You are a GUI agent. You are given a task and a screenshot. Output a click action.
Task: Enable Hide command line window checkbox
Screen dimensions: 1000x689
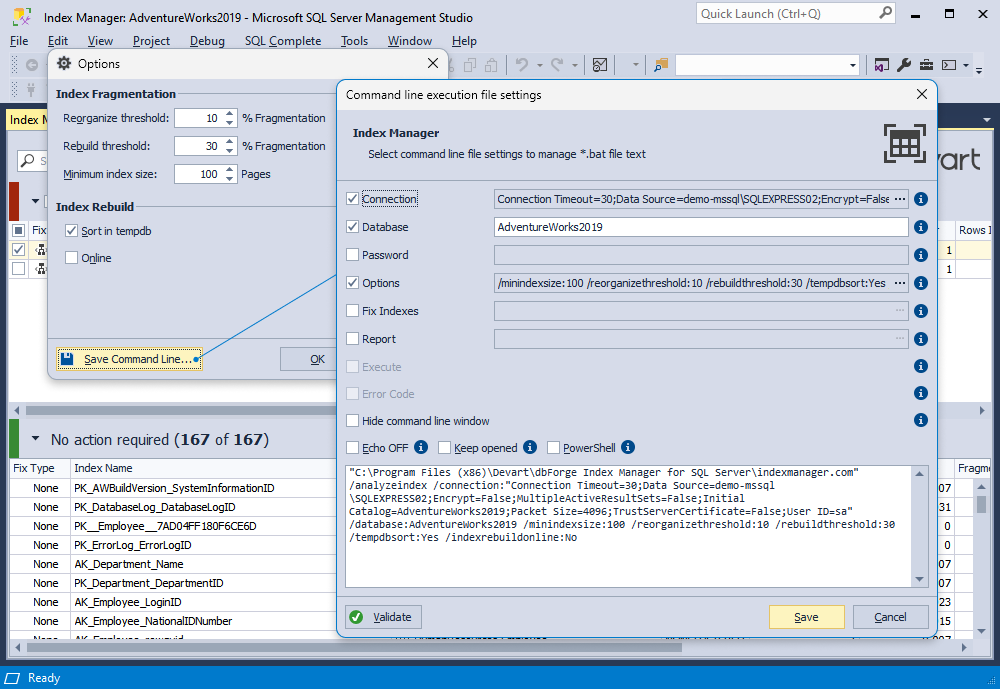pos(352,420)
